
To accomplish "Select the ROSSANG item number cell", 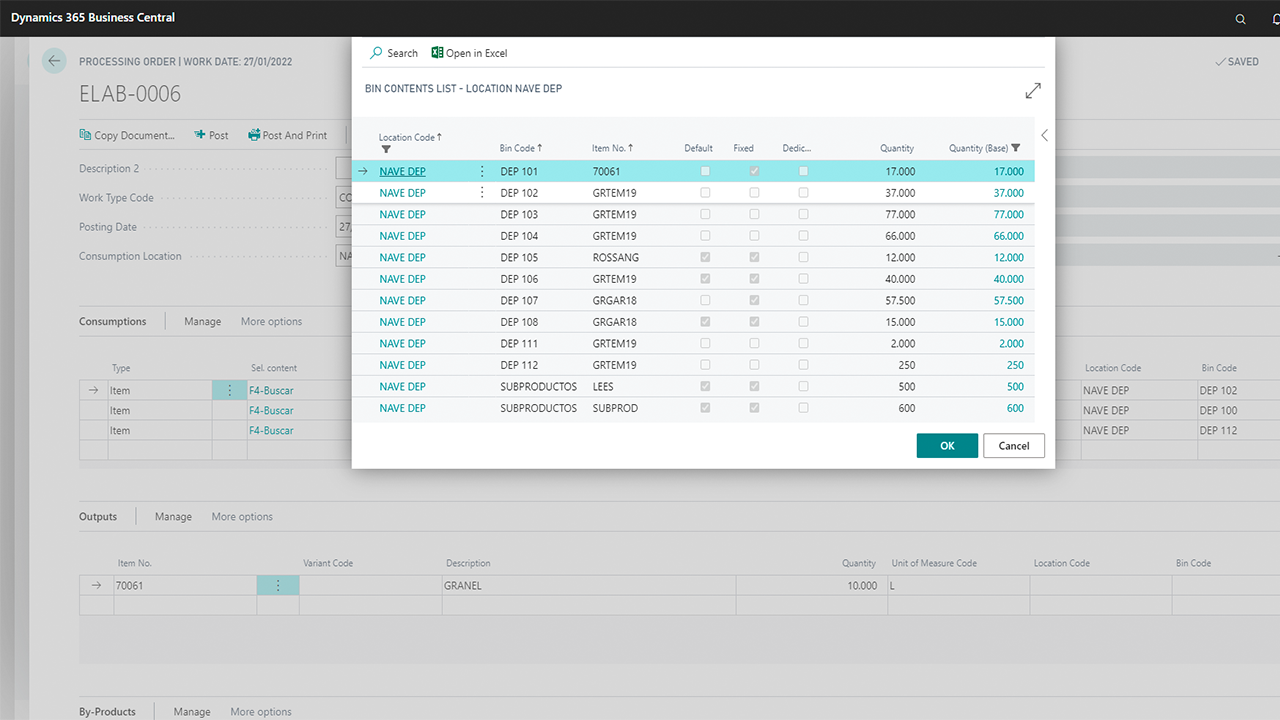I will [x=615, y=257].
